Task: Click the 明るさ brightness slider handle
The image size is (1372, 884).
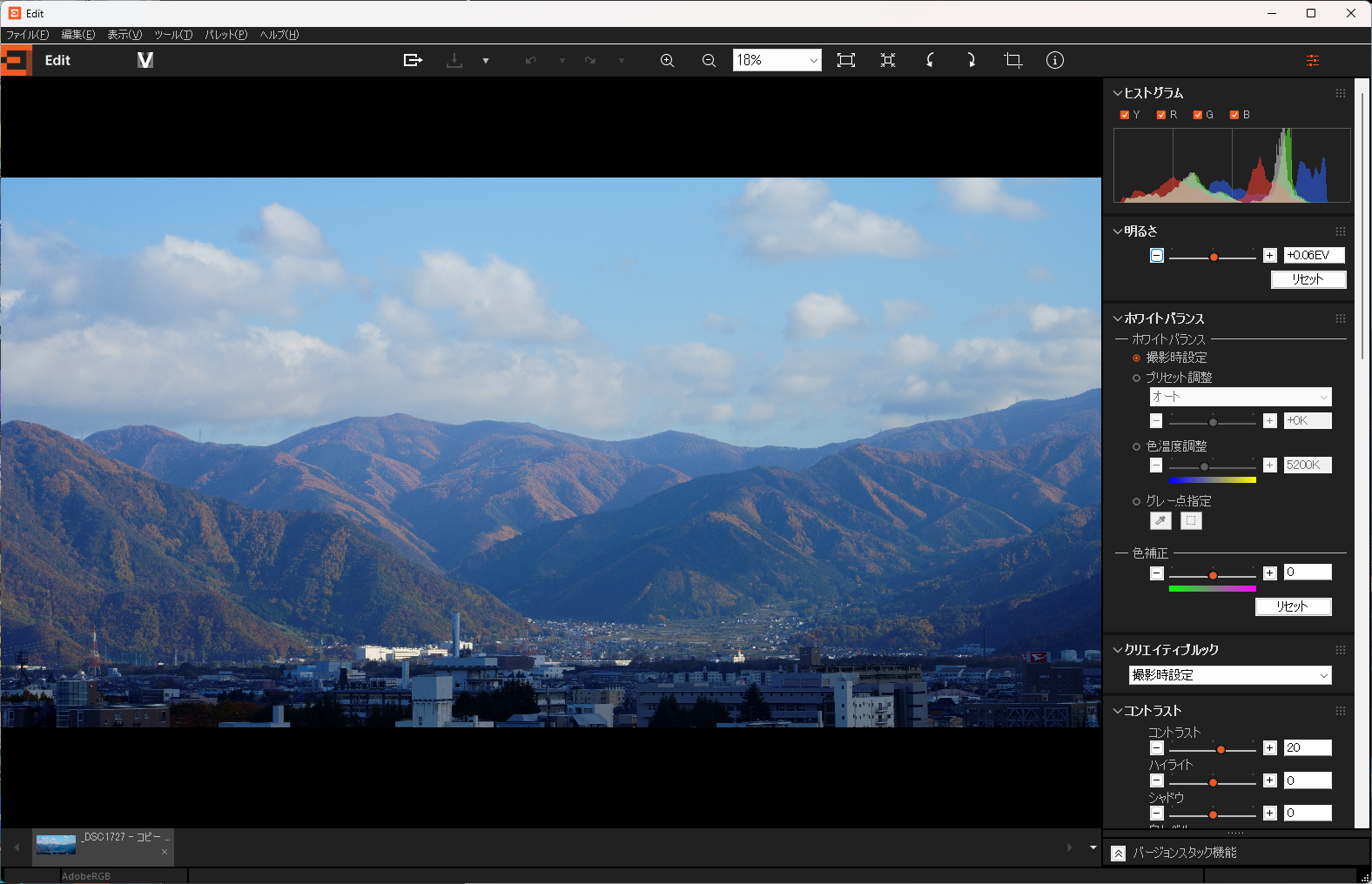Action: point(1214,258)
